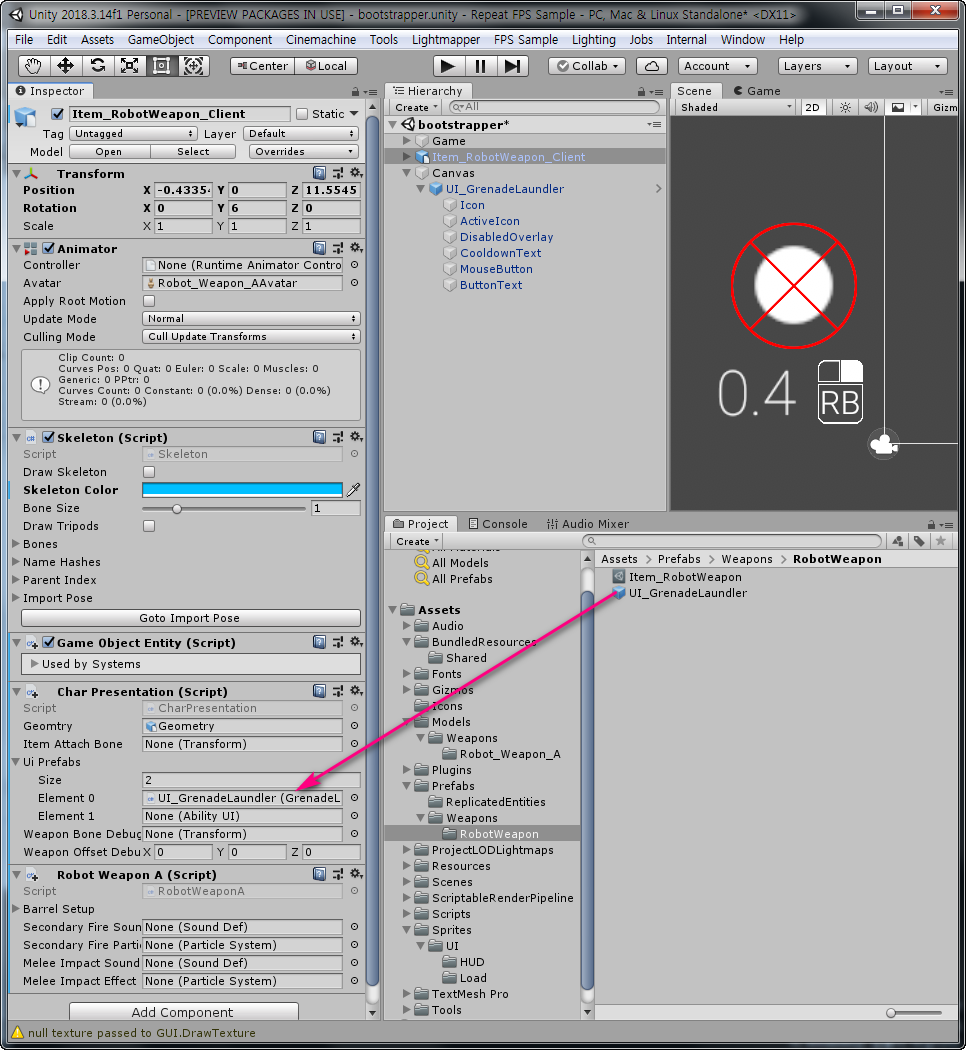Open the Lightmapper menu

coord(446,40)
